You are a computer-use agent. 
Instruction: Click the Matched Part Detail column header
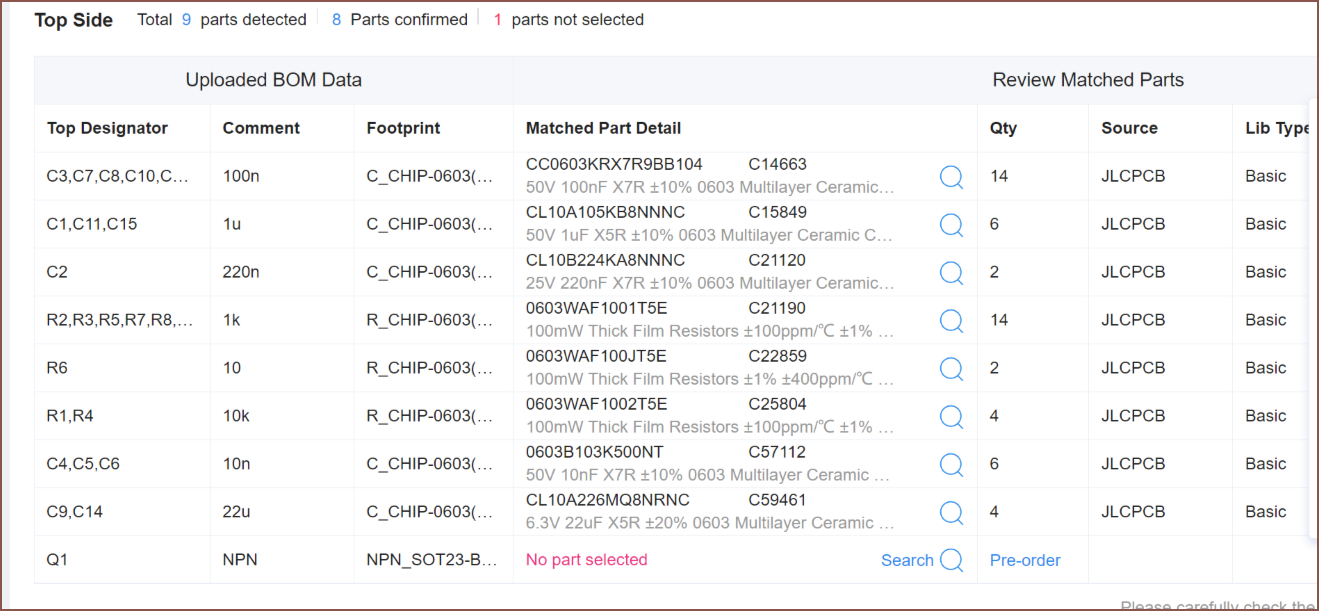(603, 128)
